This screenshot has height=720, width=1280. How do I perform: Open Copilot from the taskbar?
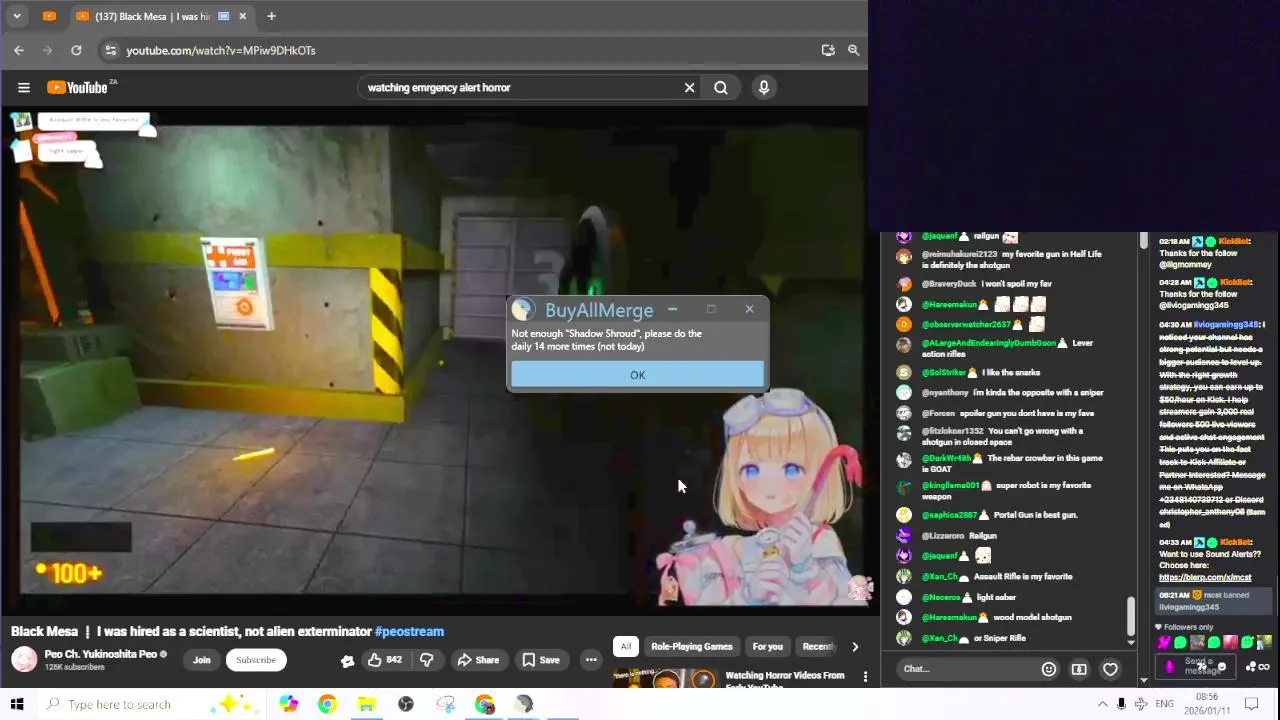pos(288,704)
